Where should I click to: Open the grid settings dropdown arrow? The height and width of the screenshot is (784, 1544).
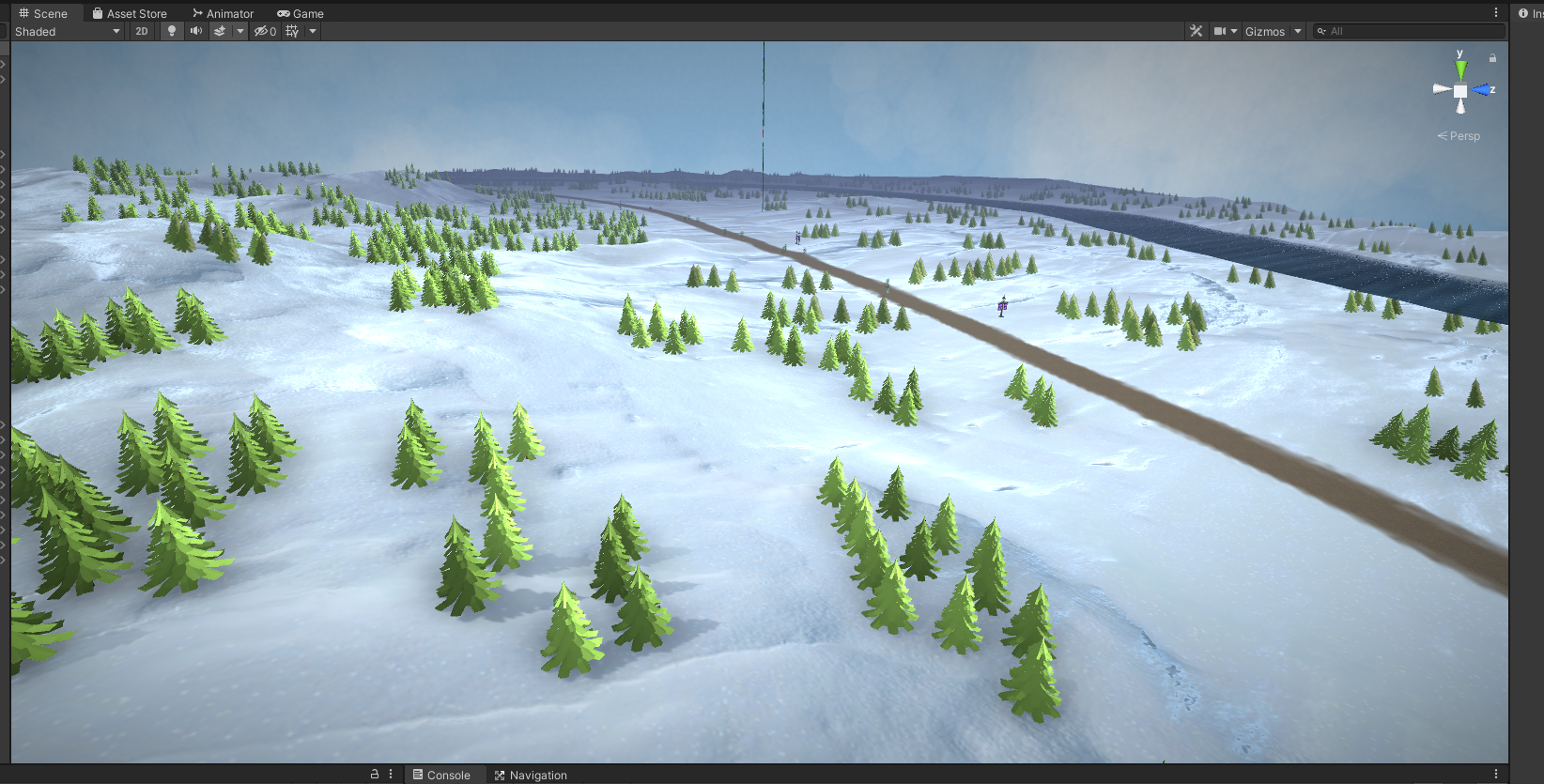(313, 31)
